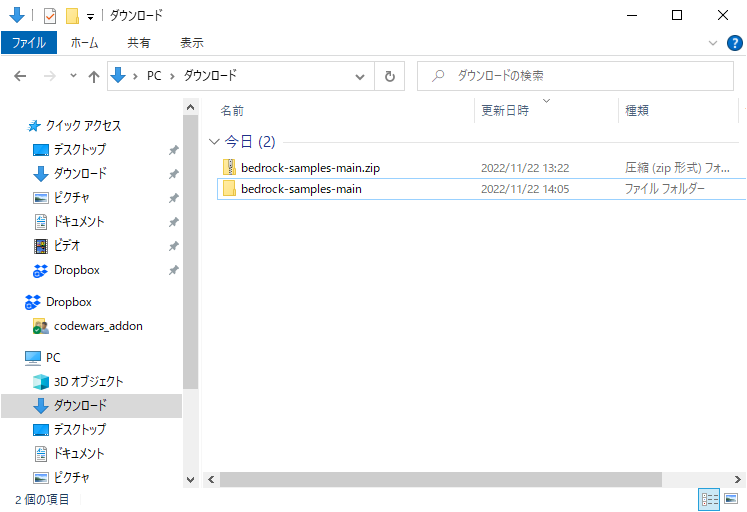Click the zip file archive icon

click(229, 167)
